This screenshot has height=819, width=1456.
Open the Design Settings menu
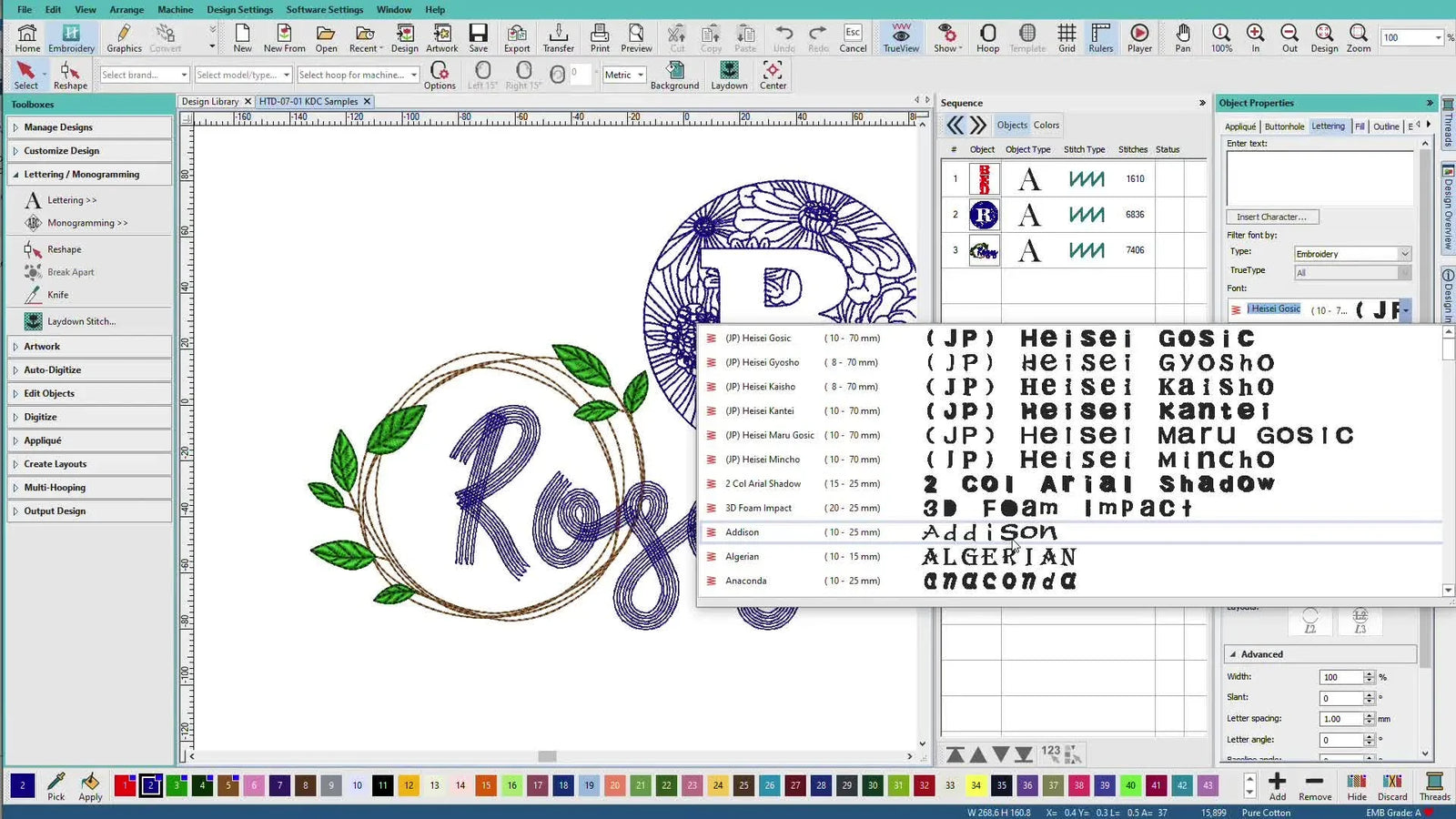coord(239,10)
